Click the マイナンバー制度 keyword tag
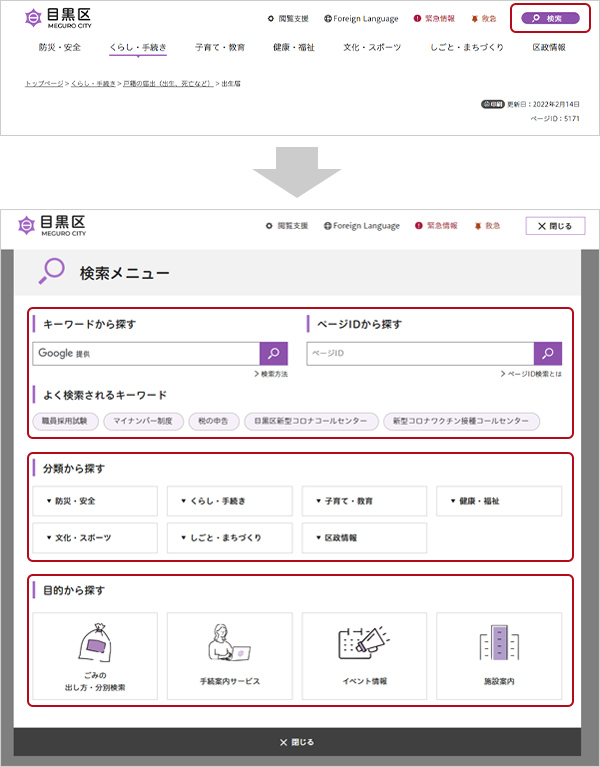The height and width of the screenshot is (767, 600). click(144, 422)
